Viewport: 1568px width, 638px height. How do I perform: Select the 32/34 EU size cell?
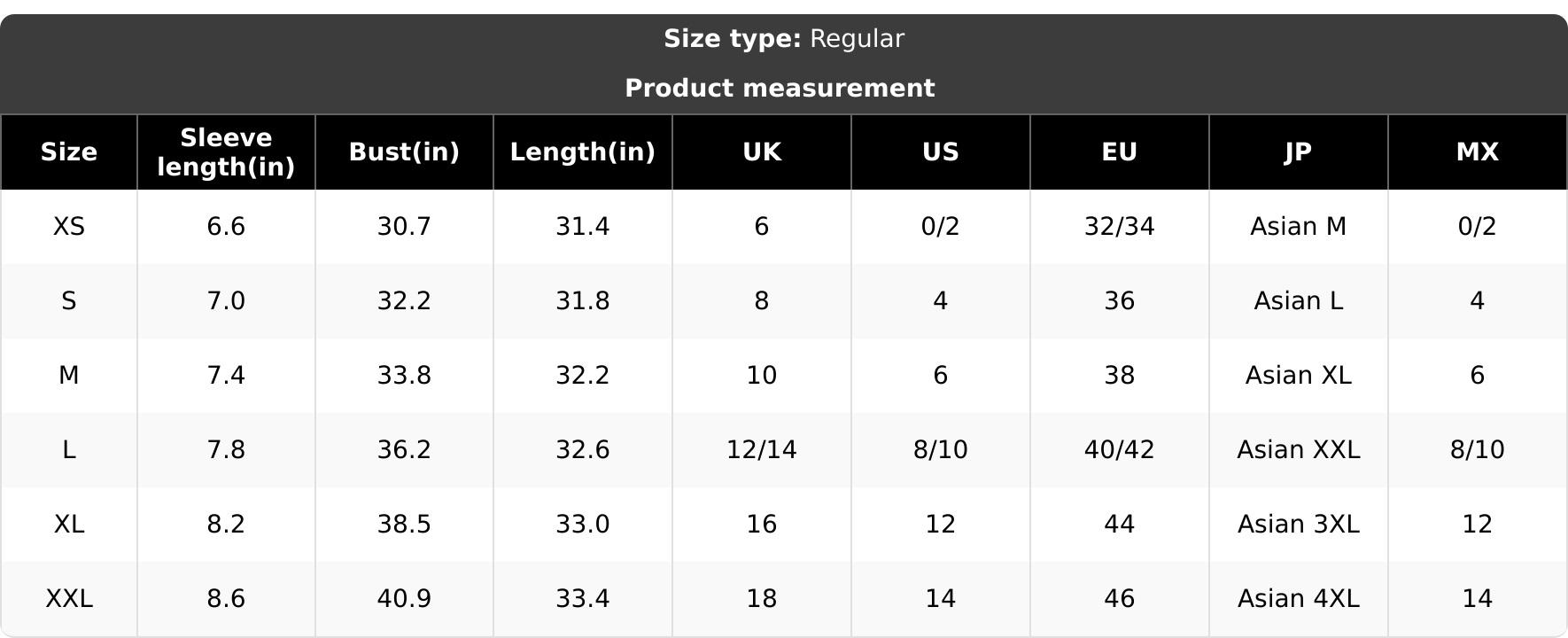point(1120,227)
